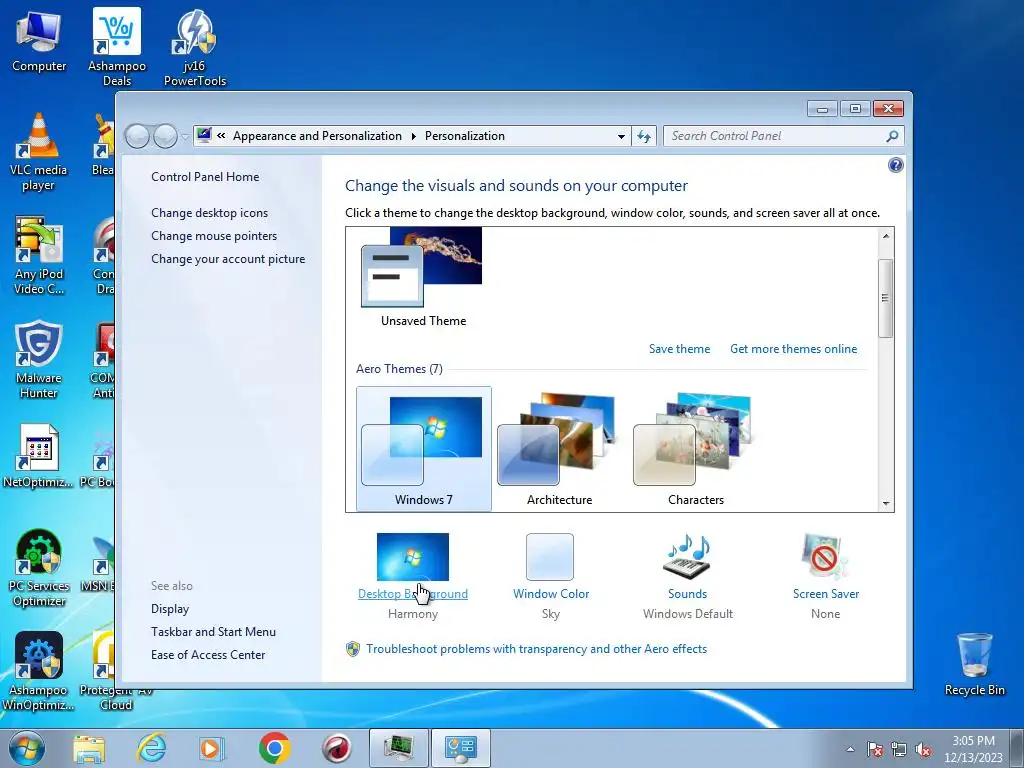Click the Action Center flag tray icon
The height and width of the screenshot is (768, 1024).
[x=874, y=750]
